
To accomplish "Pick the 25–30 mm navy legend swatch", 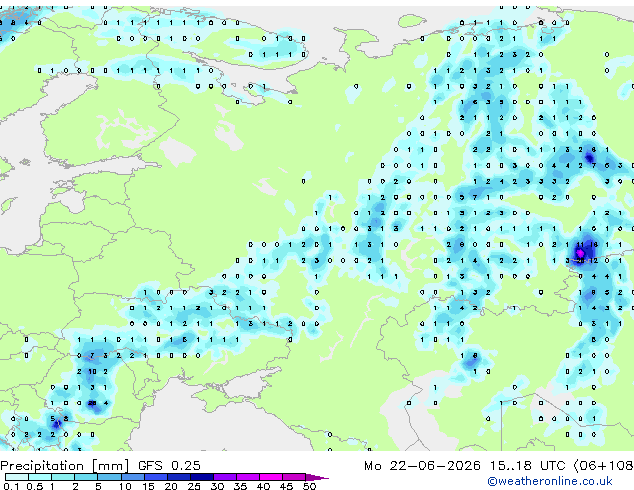I will [202, 477].
